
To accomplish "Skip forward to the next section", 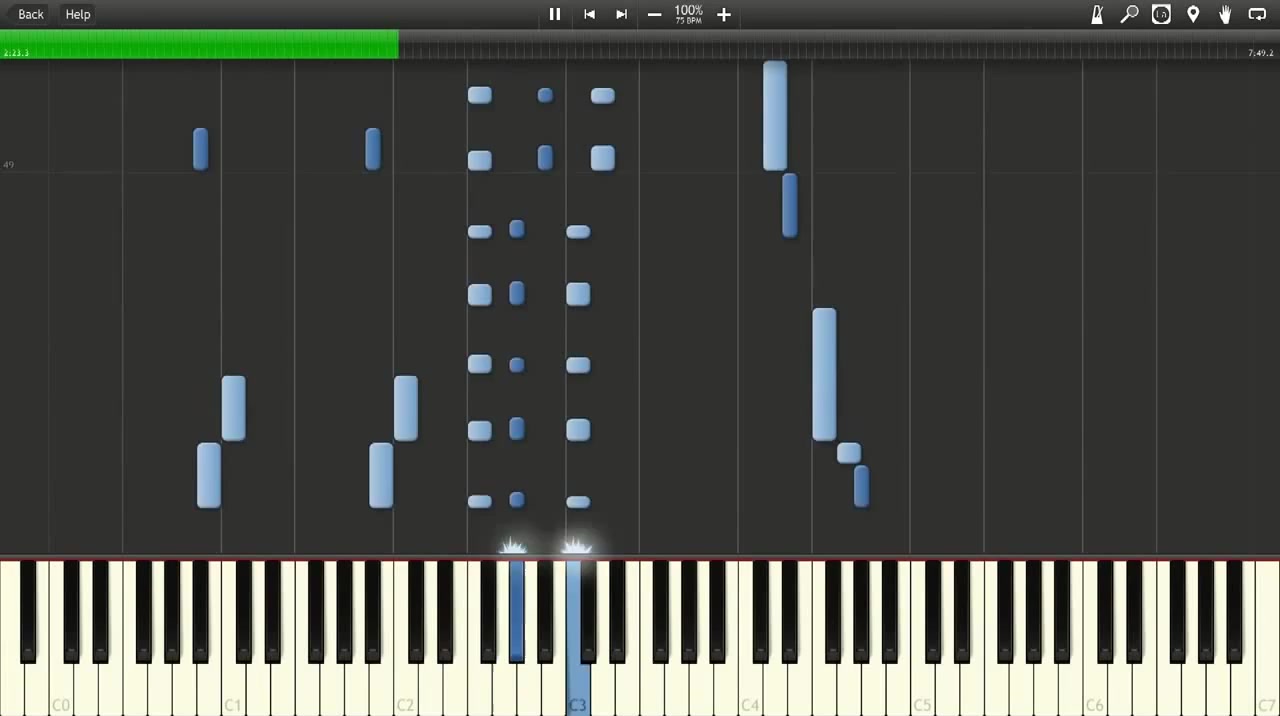I will (x=621, y=14).
